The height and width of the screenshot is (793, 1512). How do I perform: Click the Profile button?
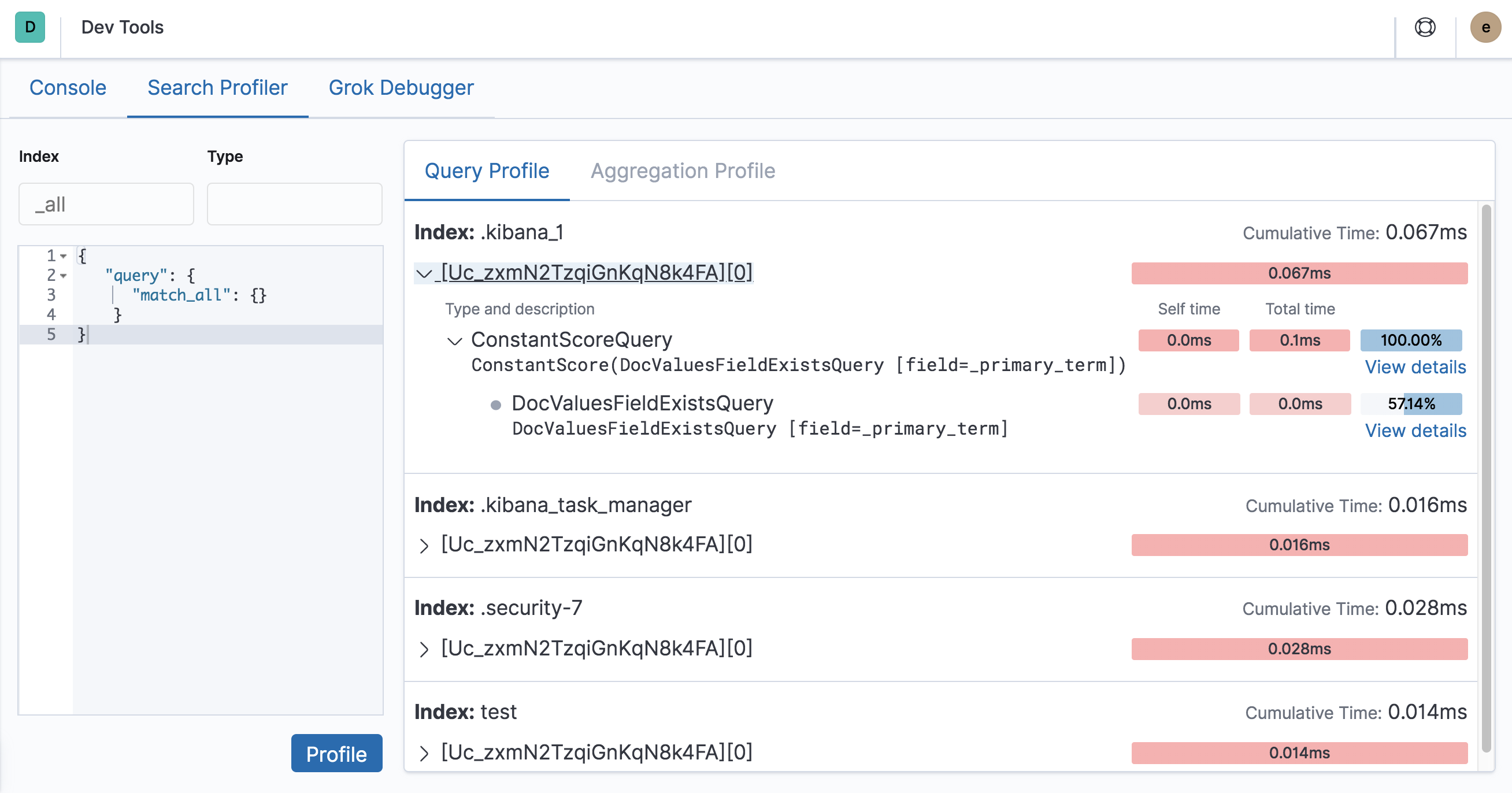tap(336, 753)
